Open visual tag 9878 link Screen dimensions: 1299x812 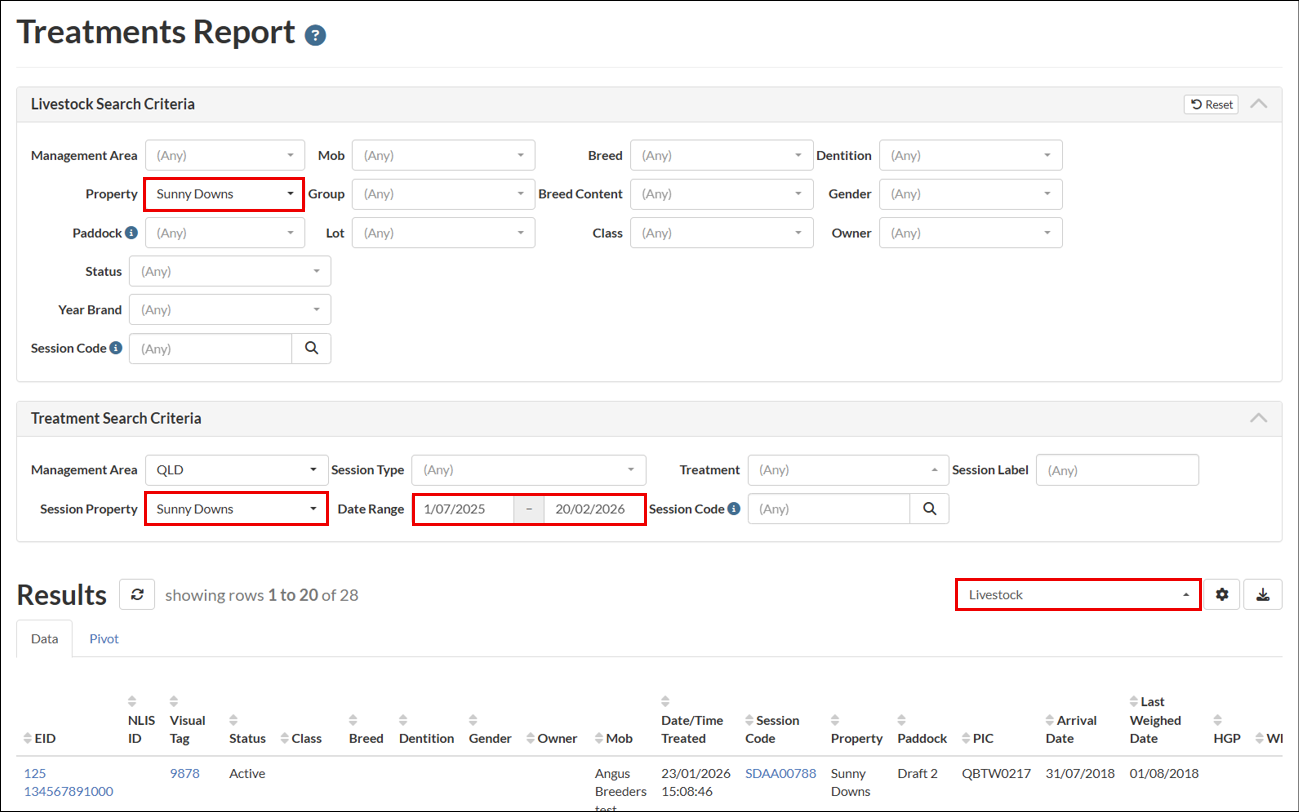pos(184,774)
